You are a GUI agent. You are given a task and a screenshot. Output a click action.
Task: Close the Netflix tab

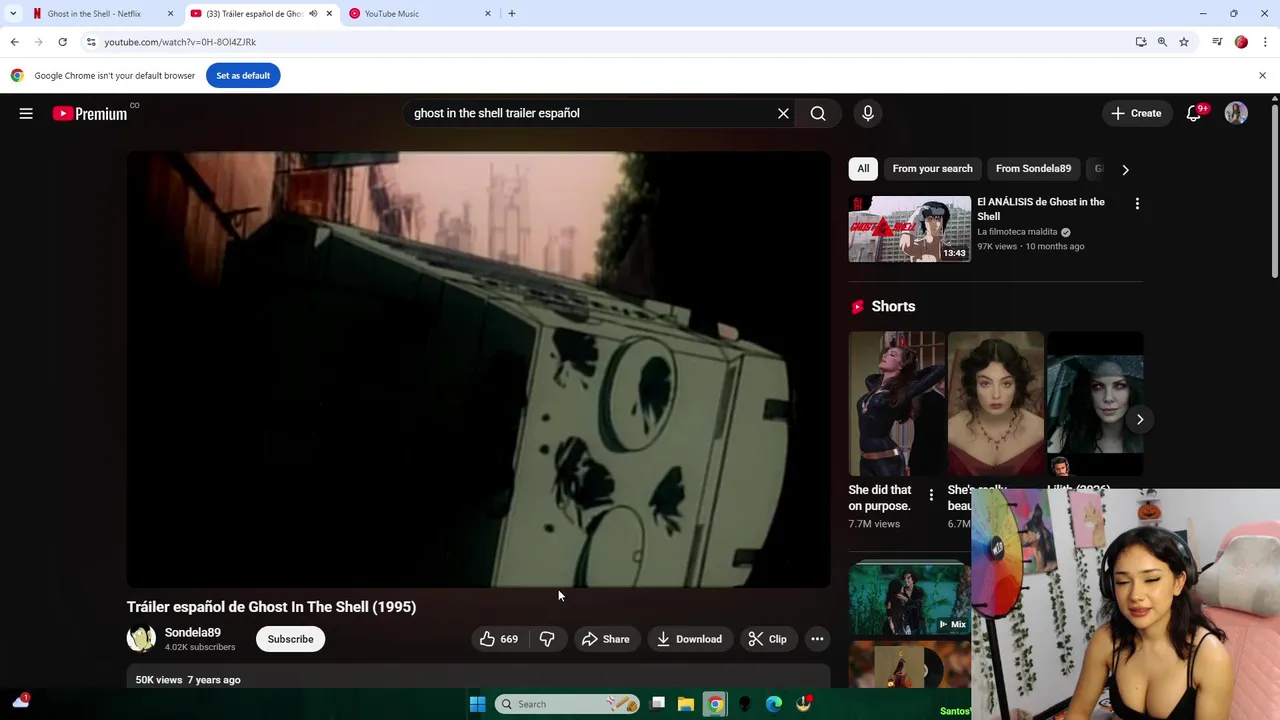click(170, 14)
